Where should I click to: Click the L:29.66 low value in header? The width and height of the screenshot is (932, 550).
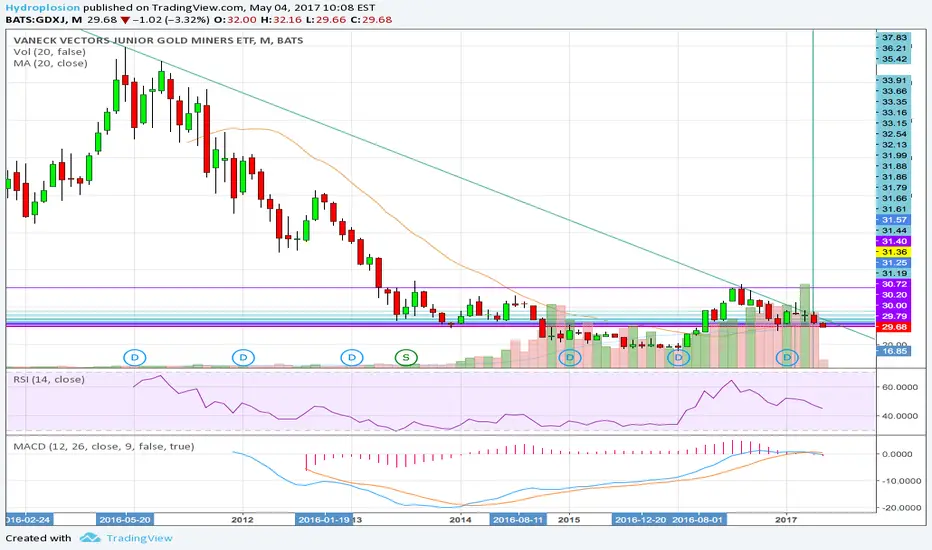326,20
